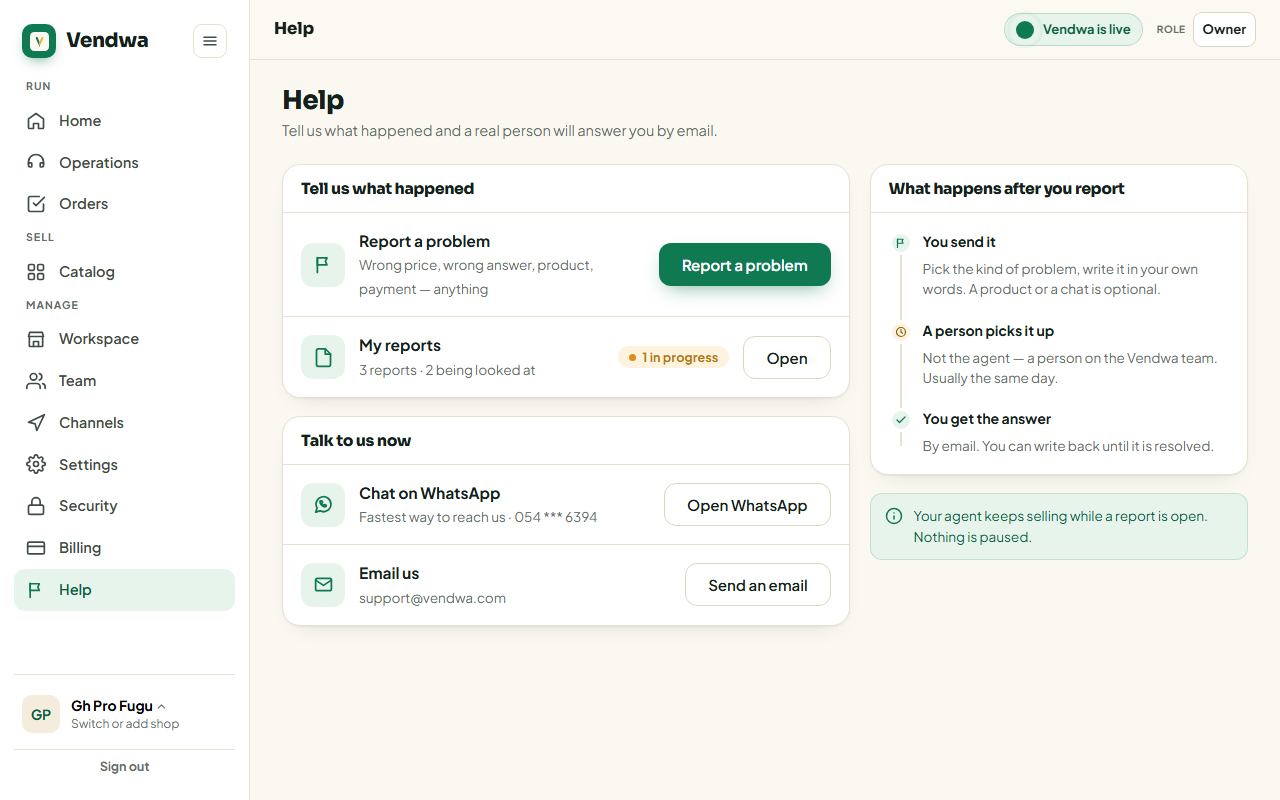
Task: Click the Vendwa is live status pill
Action: pos(1073,30)
